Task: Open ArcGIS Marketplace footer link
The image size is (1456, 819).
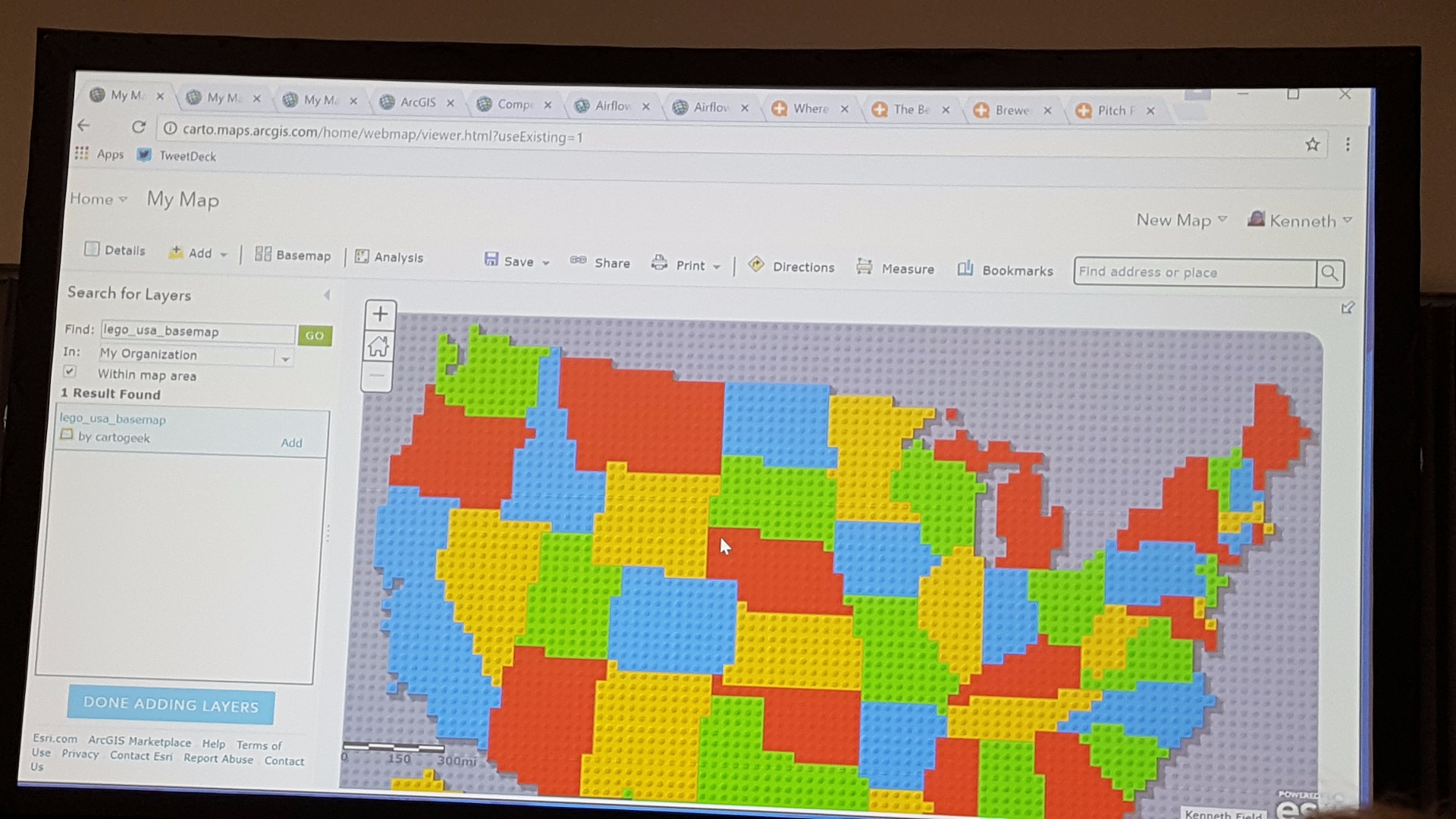Action: click(140, 741)
